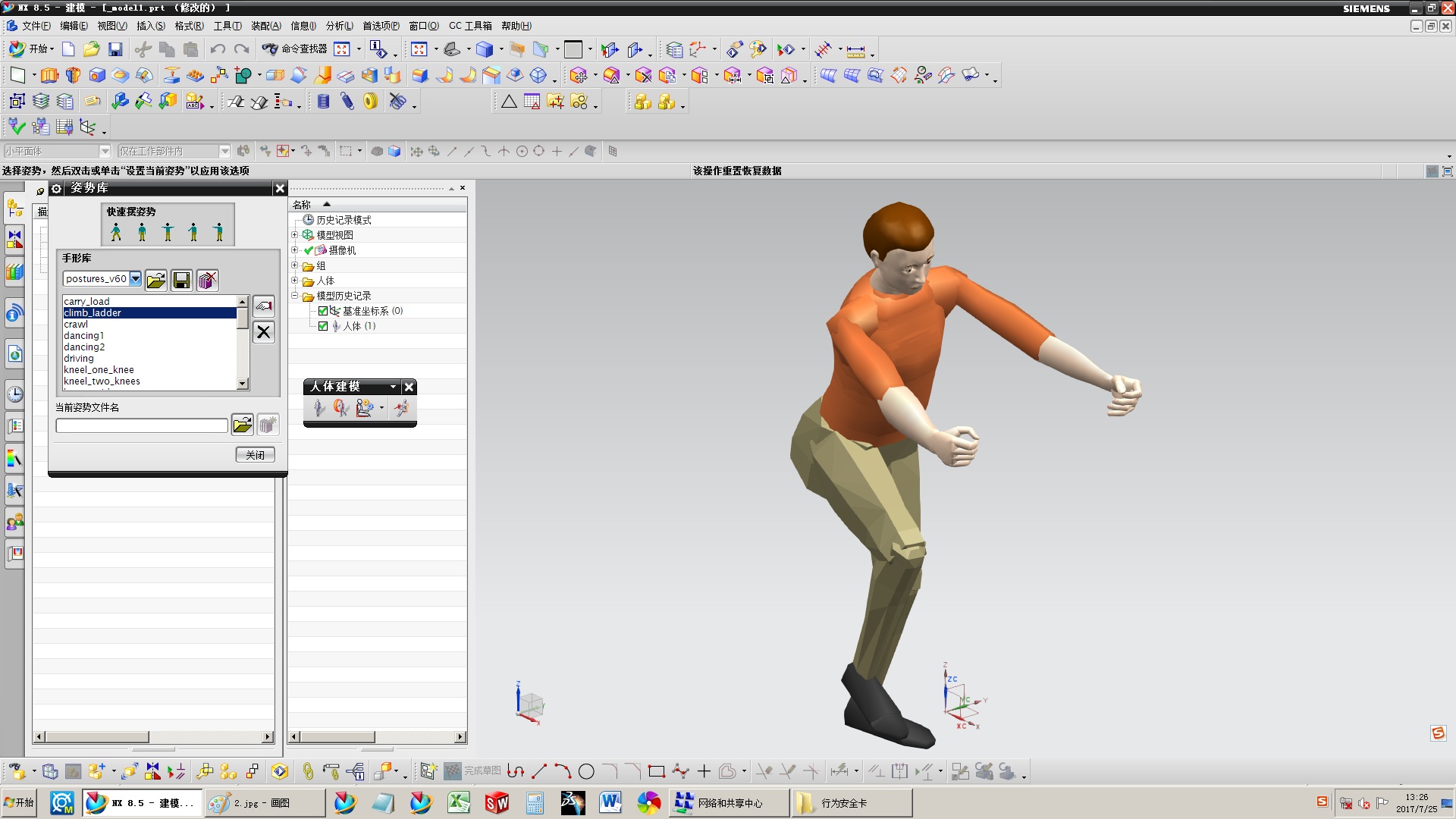The width and height of the screenshot is (1456, 819).
Task: Expand the 模型视图 tree node
Action: coord(295,235)
